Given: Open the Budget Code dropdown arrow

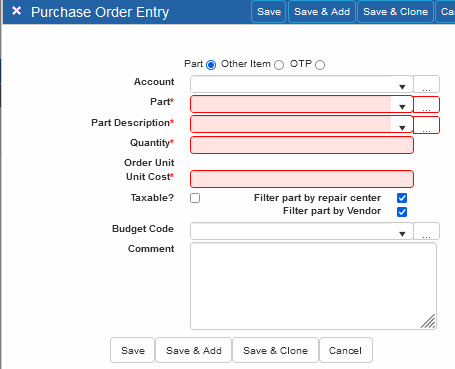Looking at the screenshot, I should (x=402, y=234).
